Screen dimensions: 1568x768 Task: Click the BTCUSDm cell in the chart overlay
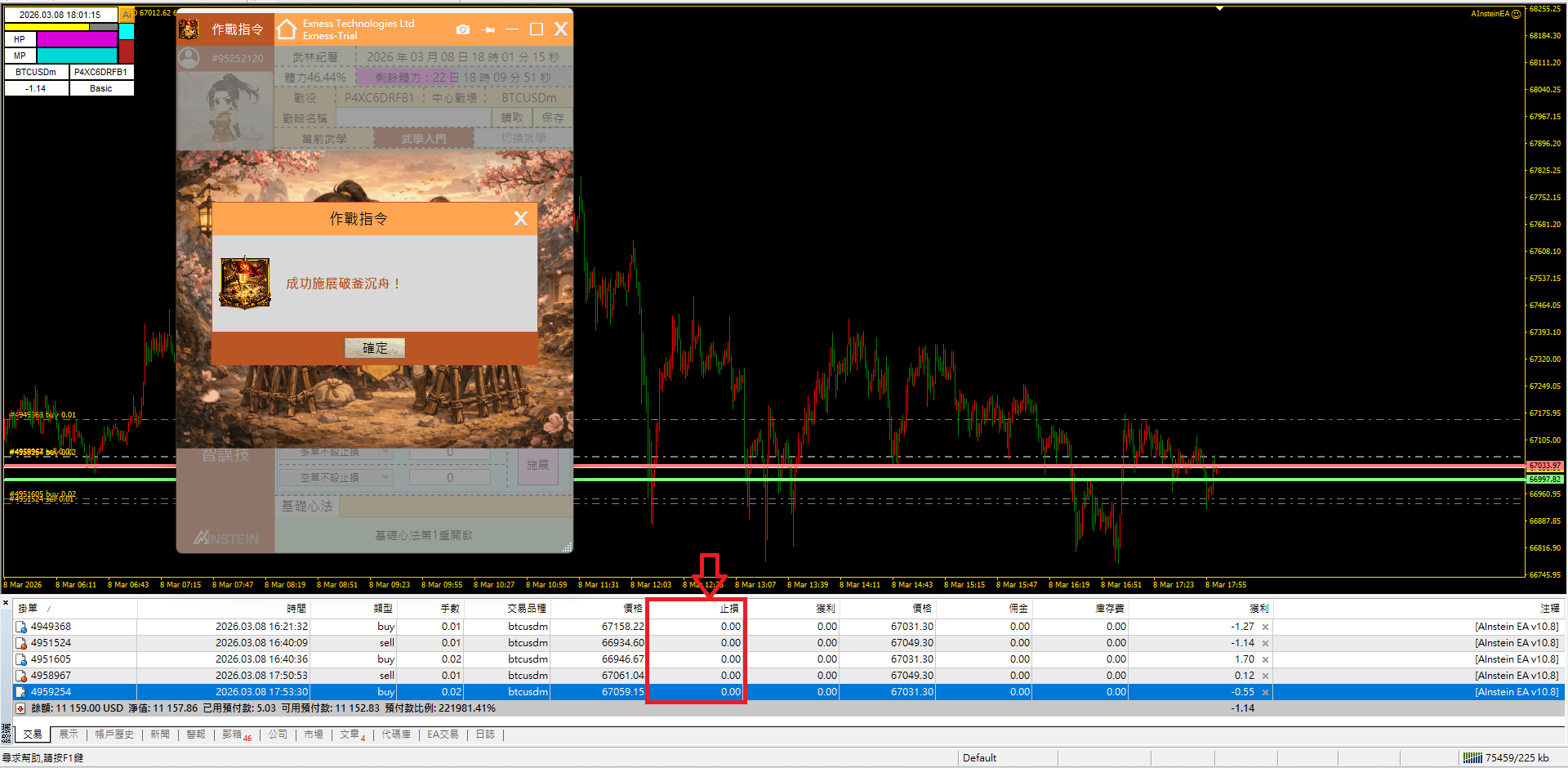click(x=37, y=72)
